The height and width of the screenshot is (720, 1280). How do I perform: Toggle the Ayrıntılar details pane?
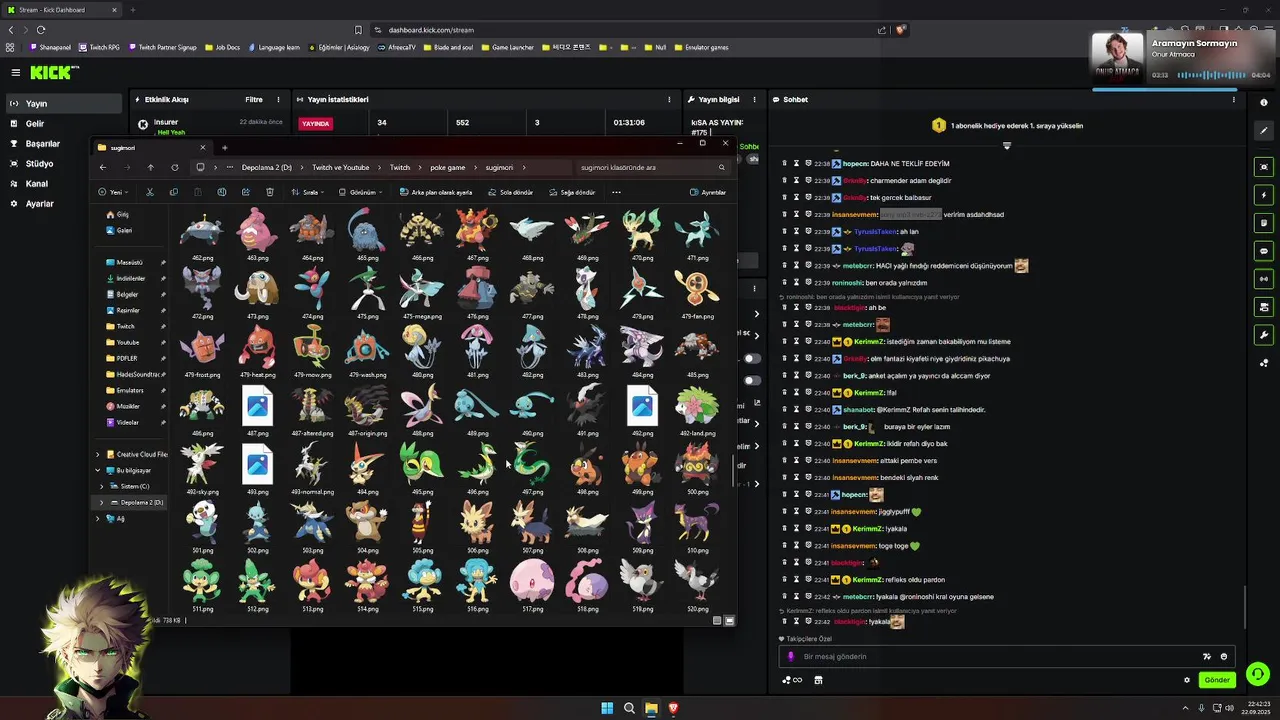tap(708, 192)
